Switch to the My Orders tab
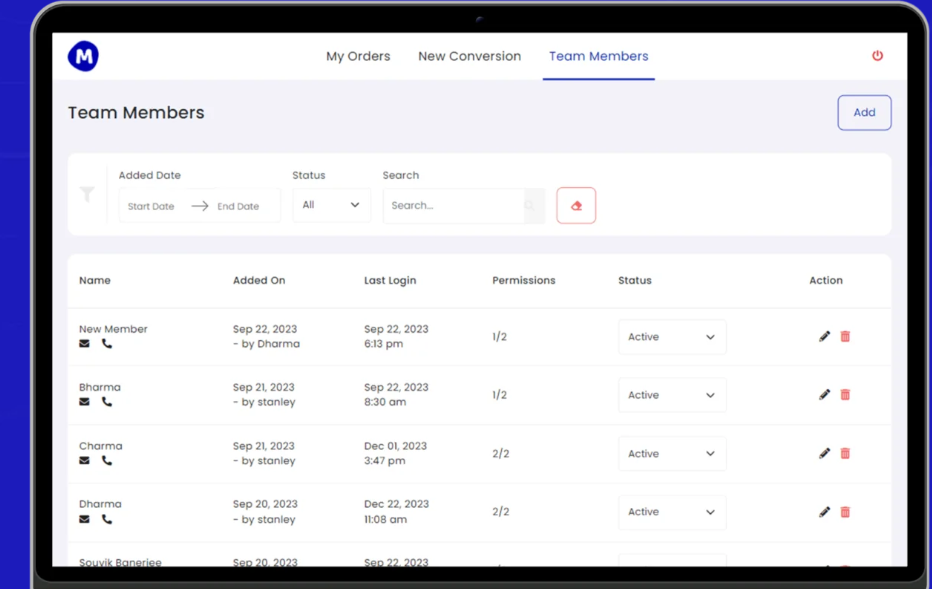 358,56
